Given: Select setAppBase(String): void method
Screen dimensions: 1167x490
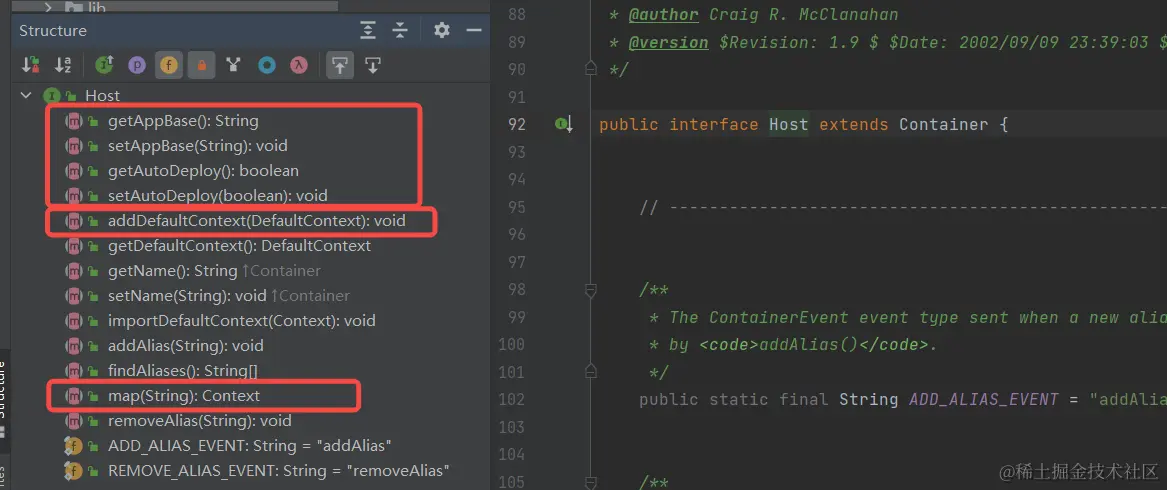Looking at the screenshot, I should click(197, 145).
